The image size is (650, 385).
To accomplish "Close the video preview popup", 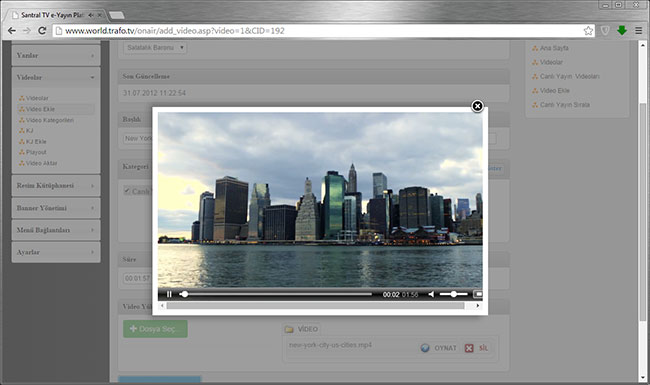I will click(477, 106).
